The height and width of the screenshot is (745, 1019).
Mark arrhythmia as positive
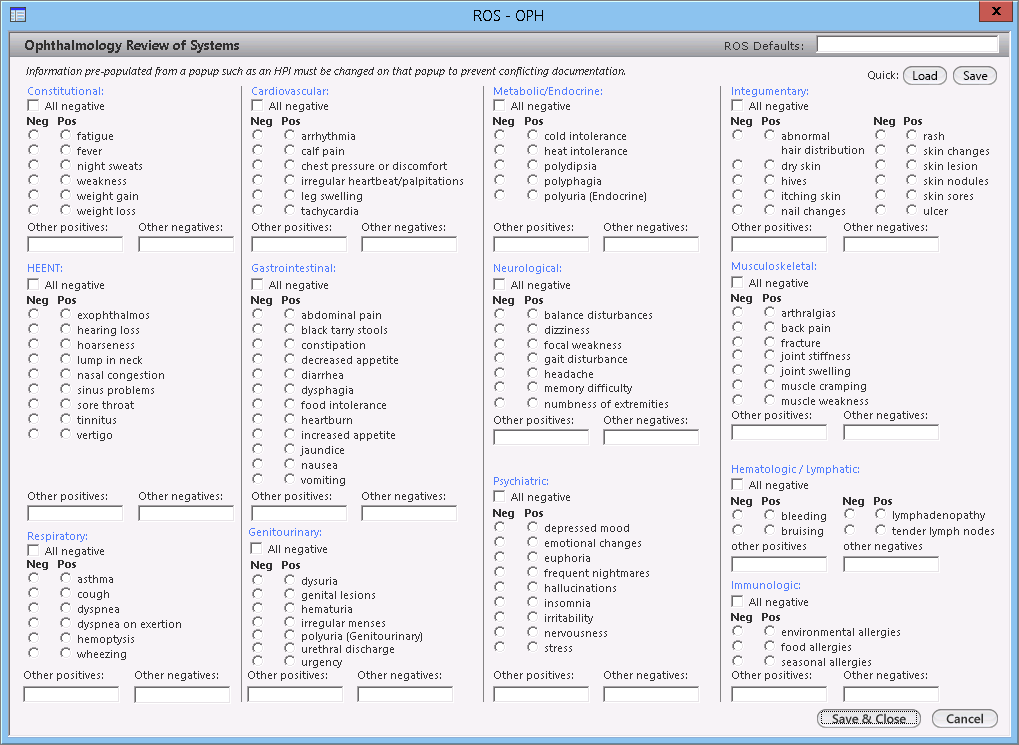pyautogui.click(x=289, y=135)
